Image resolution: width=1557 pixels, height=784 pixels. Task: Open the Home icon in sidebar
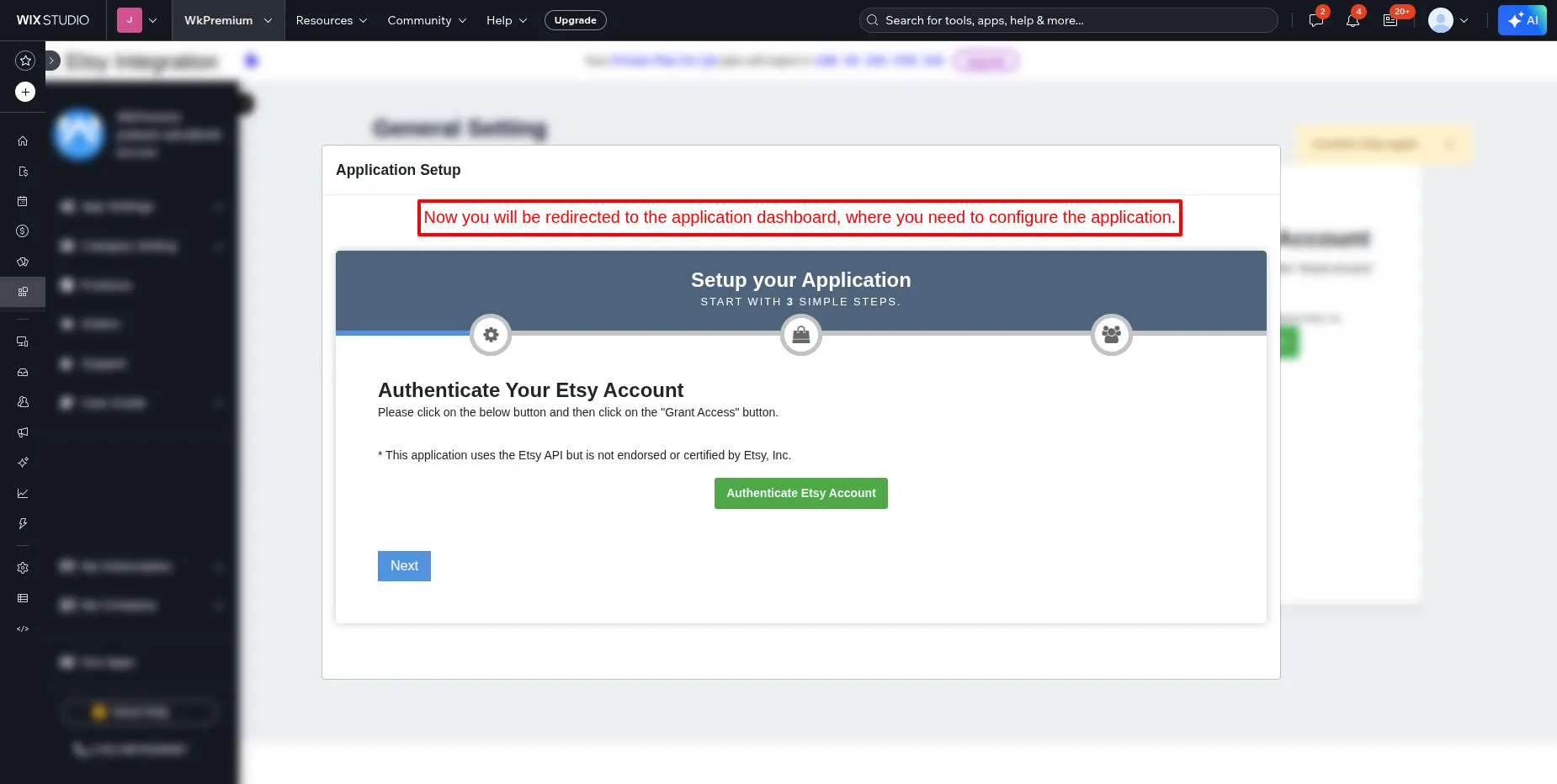[23, 140]
